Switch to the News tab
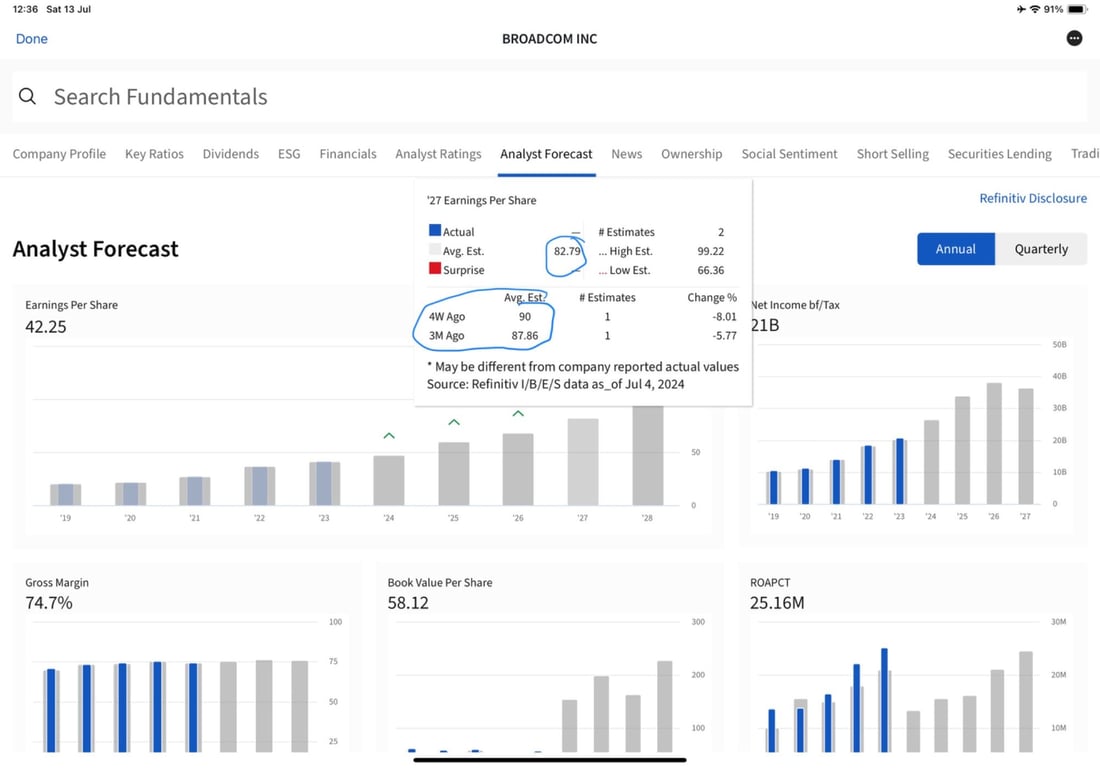The height and width of the screenshot is (768, 1100). coord(626,154)
